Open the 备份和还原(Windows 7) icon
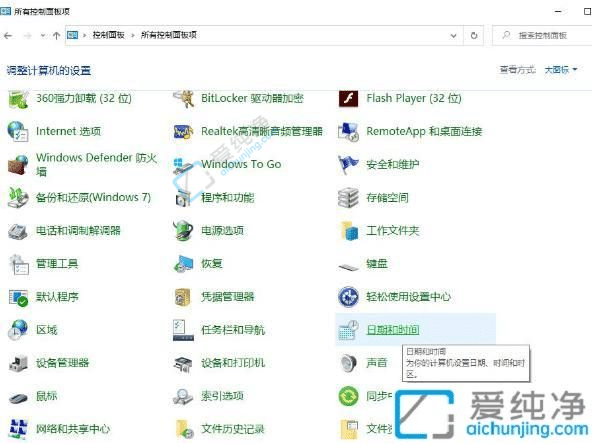Image resolution: width=592 pixels, height=443 pixels. pos(18,198)
